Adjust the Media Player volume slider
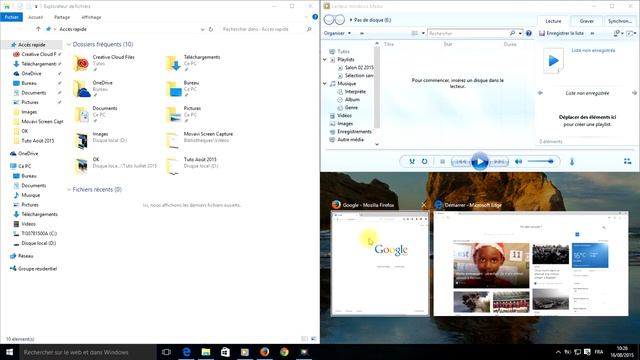Viewport: 640px width, 360px height. [540, 162]
